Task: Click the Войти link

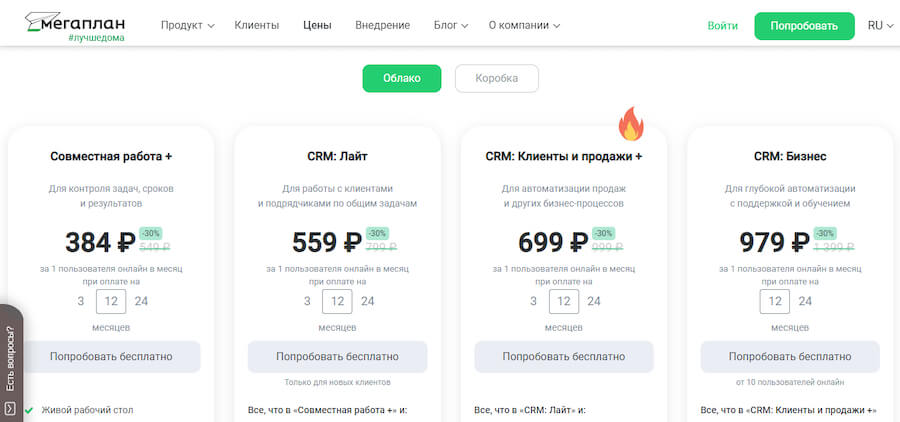Action: [x=722, y=26]
